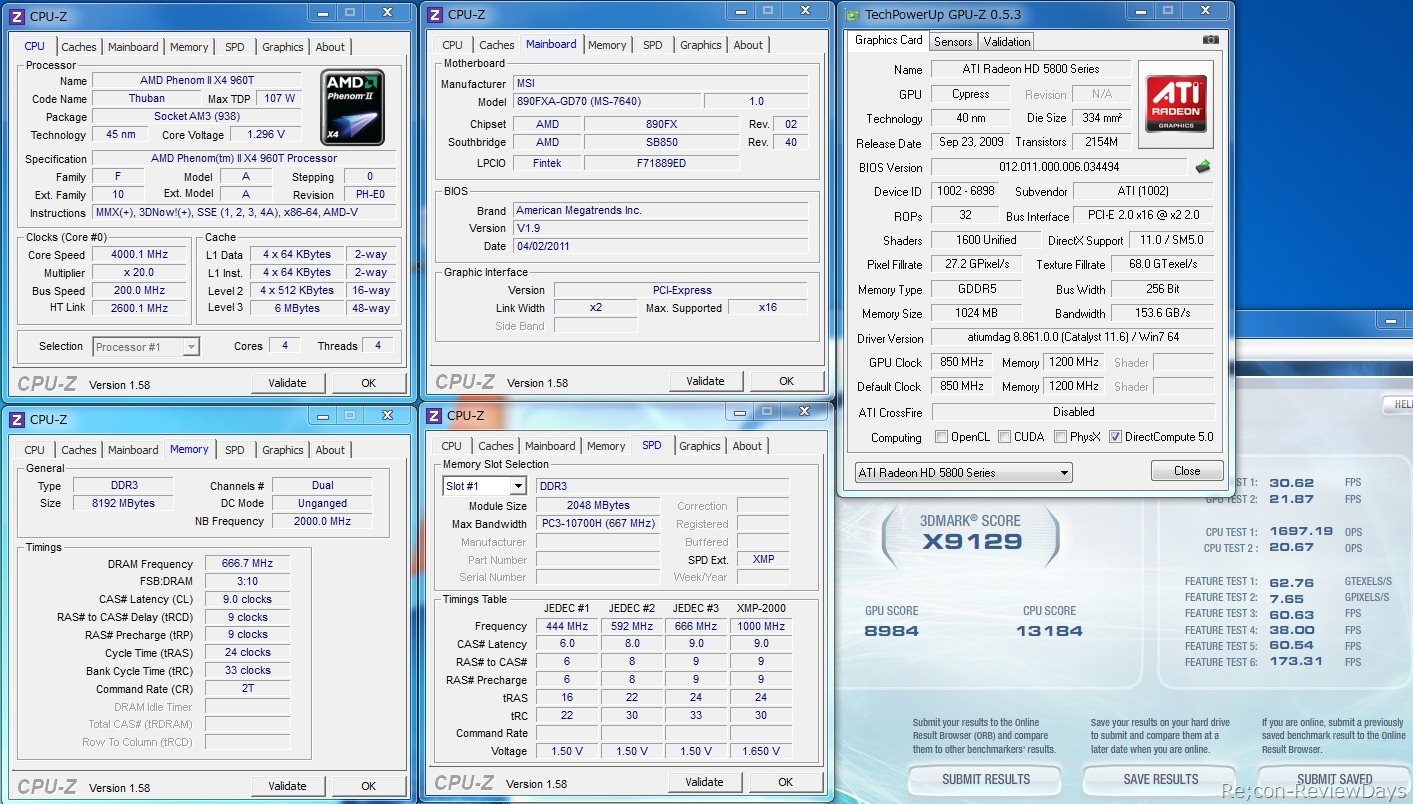Image resolution: width=1413 pixels, height=804 pixels.
Task: Click title bar icon of CPU-Z Mainboard window
Action: tap(435, 14)
